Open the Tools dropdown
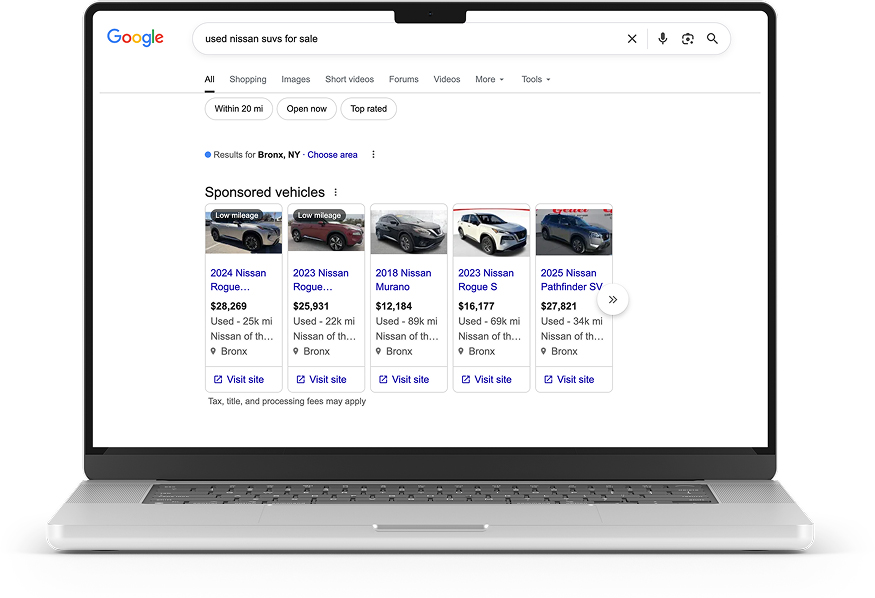 point(535,79)
